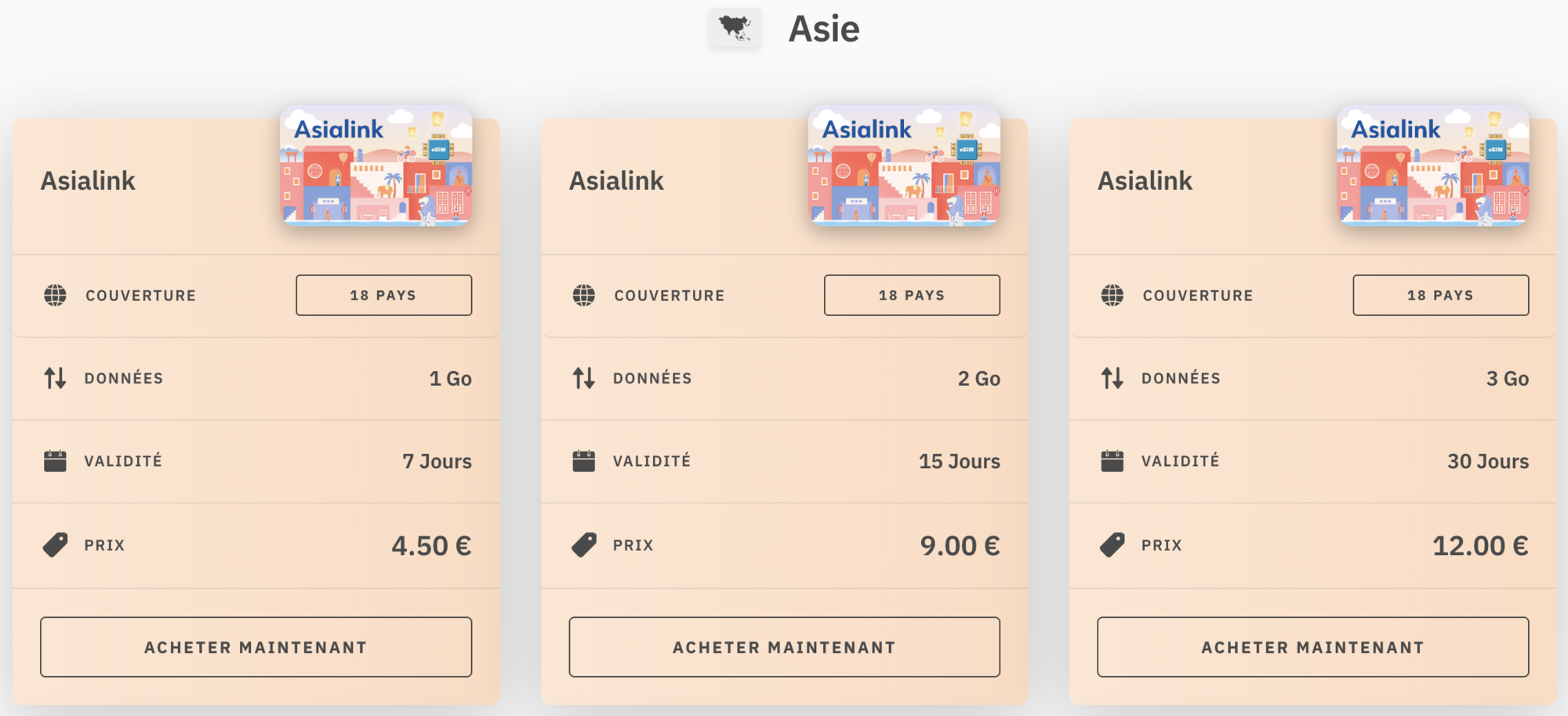The height and width of the screenshot is (716, 1568).
Task: Click the data arrows icon on the 2 Go plan
Action: click(x=583, y=378)
